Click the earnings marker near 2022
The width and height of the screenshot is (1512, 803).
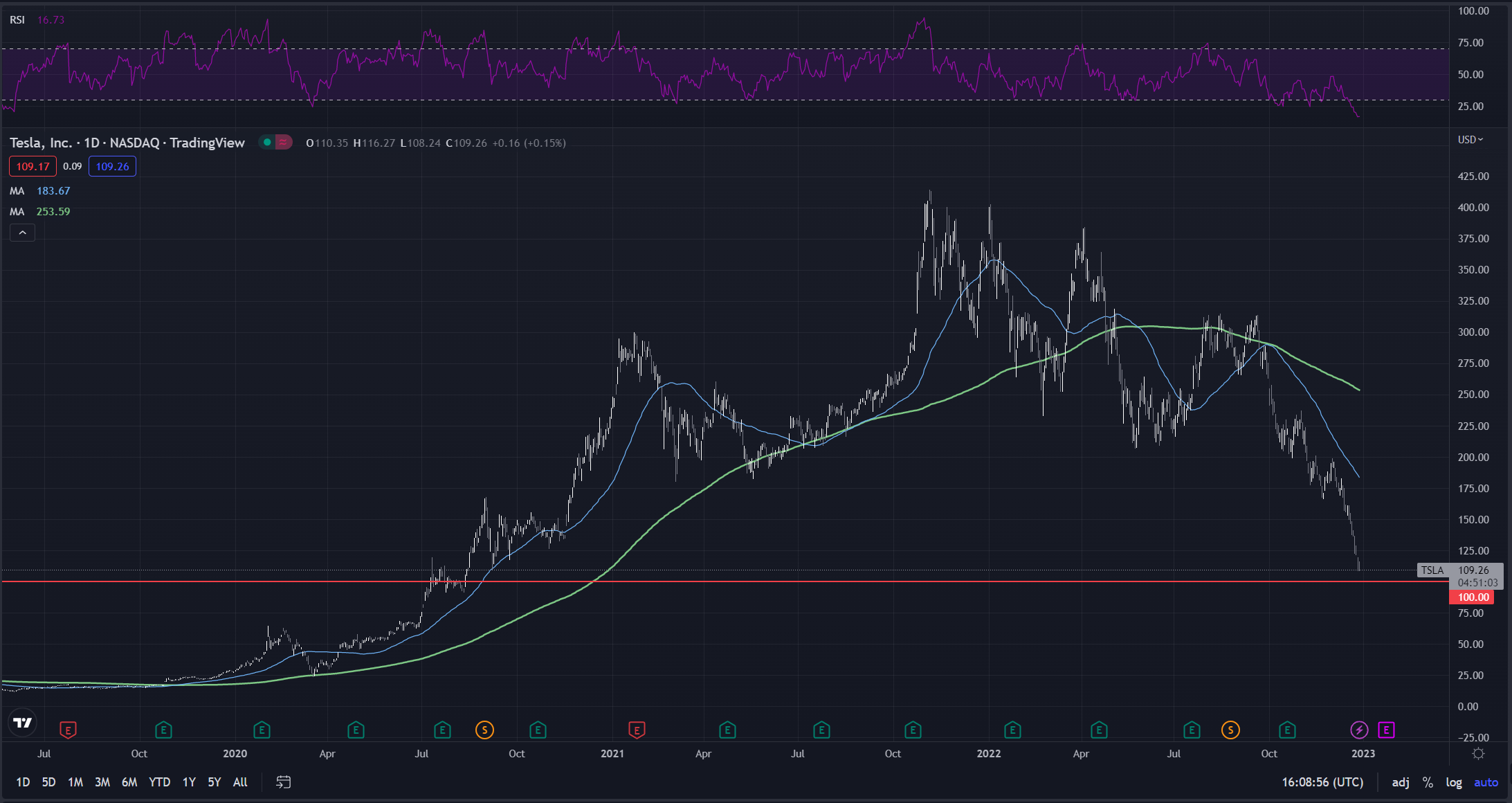pyautogui.click(x=1012, y=730)
